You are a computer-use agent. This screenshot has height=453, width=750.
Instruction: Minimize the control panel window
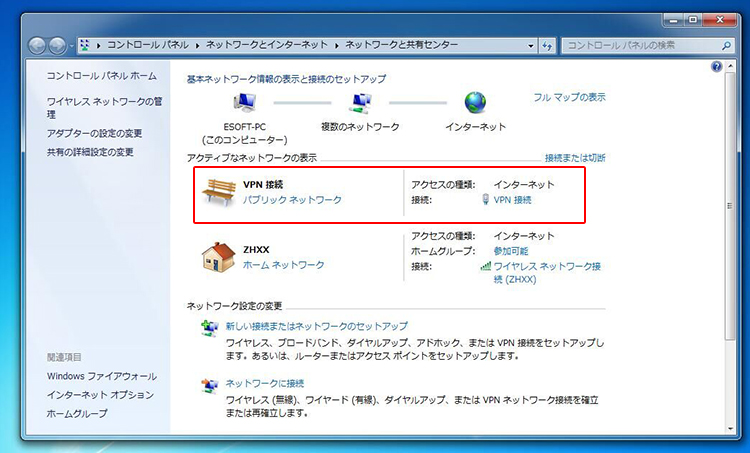(673, 20)
